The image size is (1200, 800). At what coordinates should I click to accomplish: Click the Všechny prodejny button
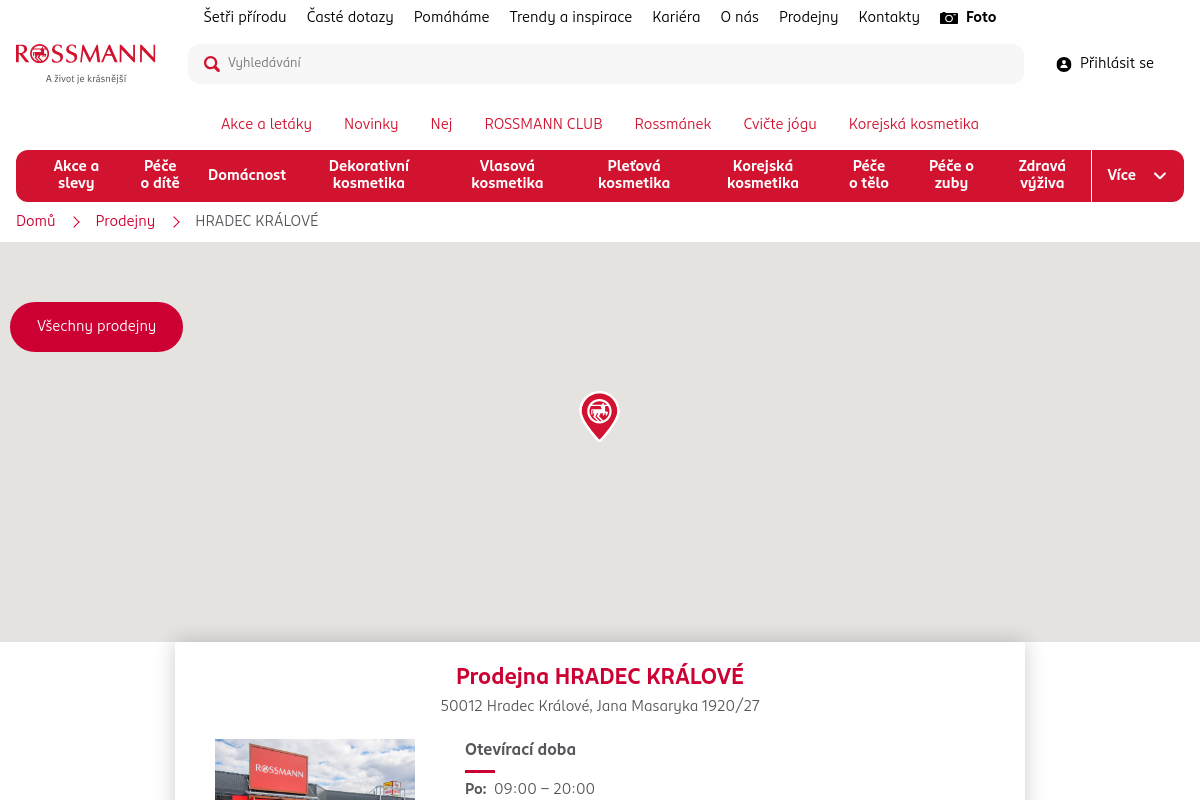point(96,327)
